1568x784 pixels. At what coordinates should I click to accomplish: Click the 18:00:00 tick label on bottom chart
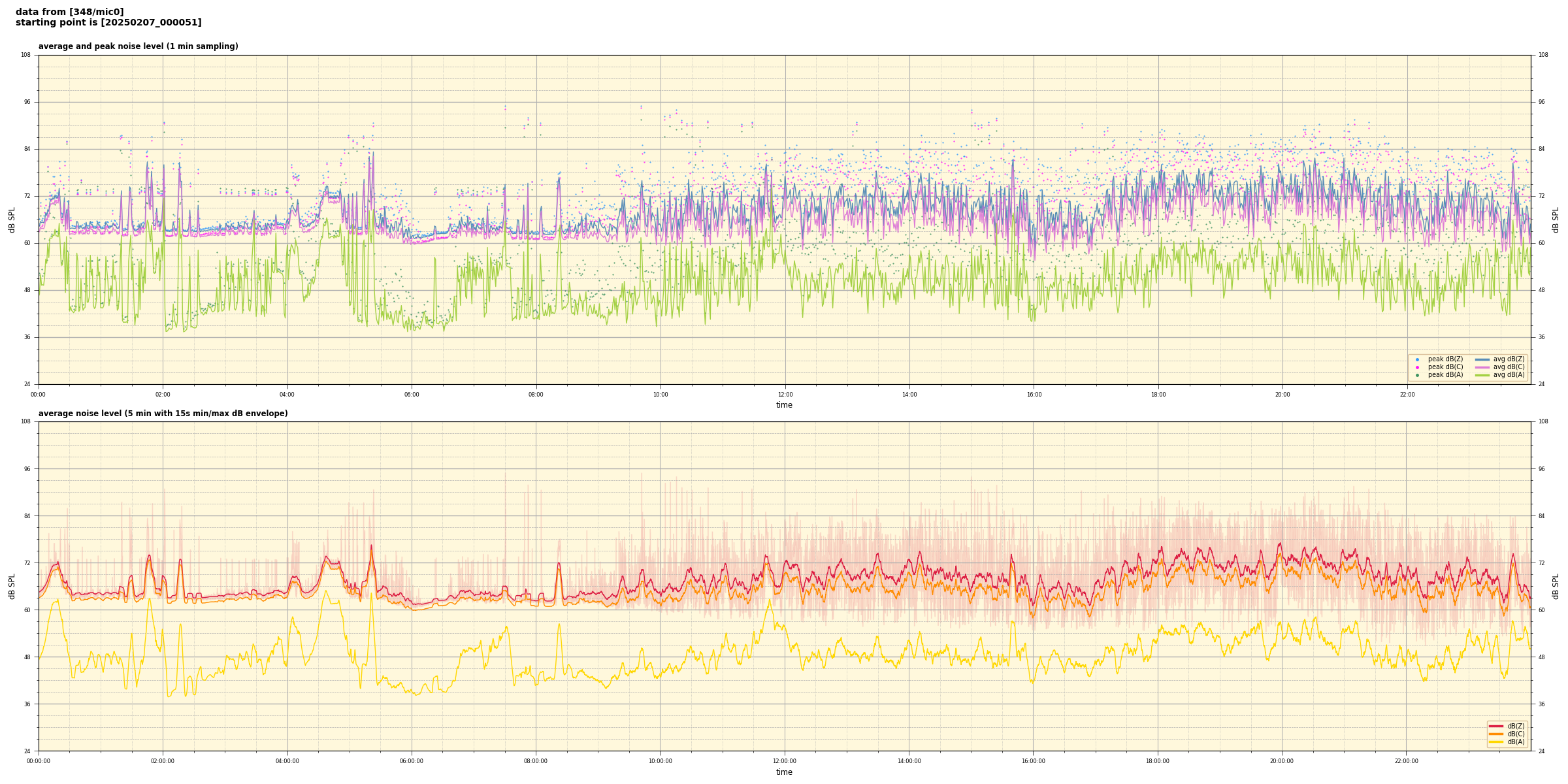[1158, 761]
